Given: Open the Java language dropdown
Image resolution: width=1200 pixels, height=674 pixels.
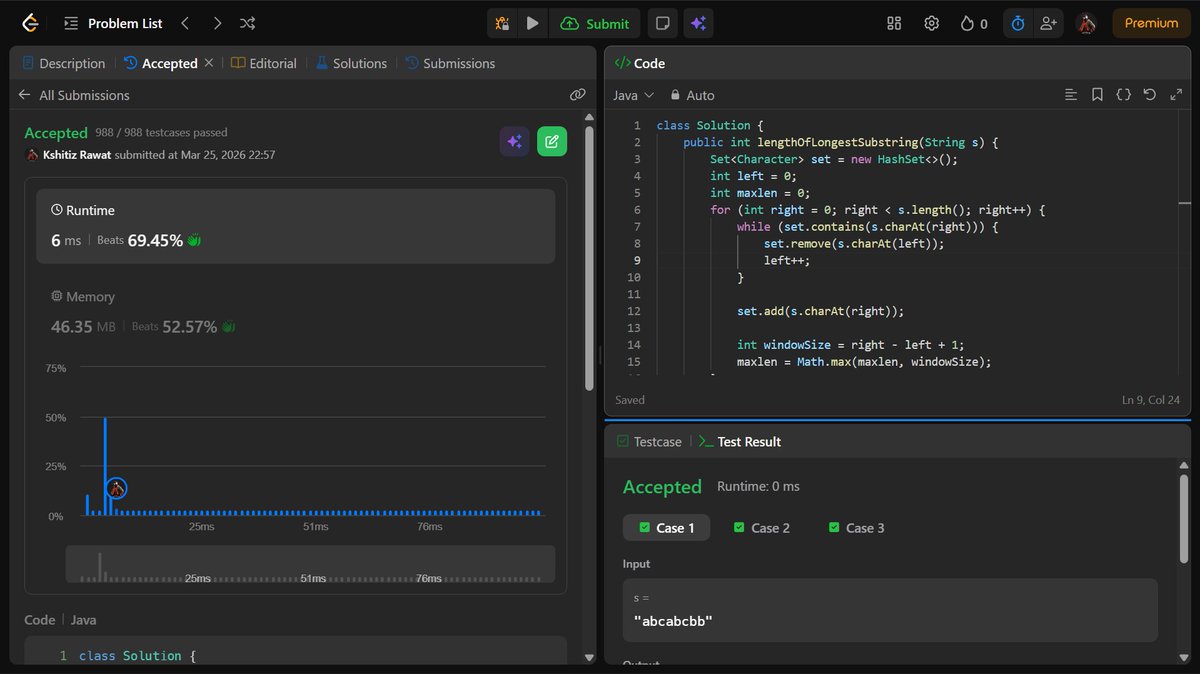Looking at the screenshot, I should tap(633, 95).
